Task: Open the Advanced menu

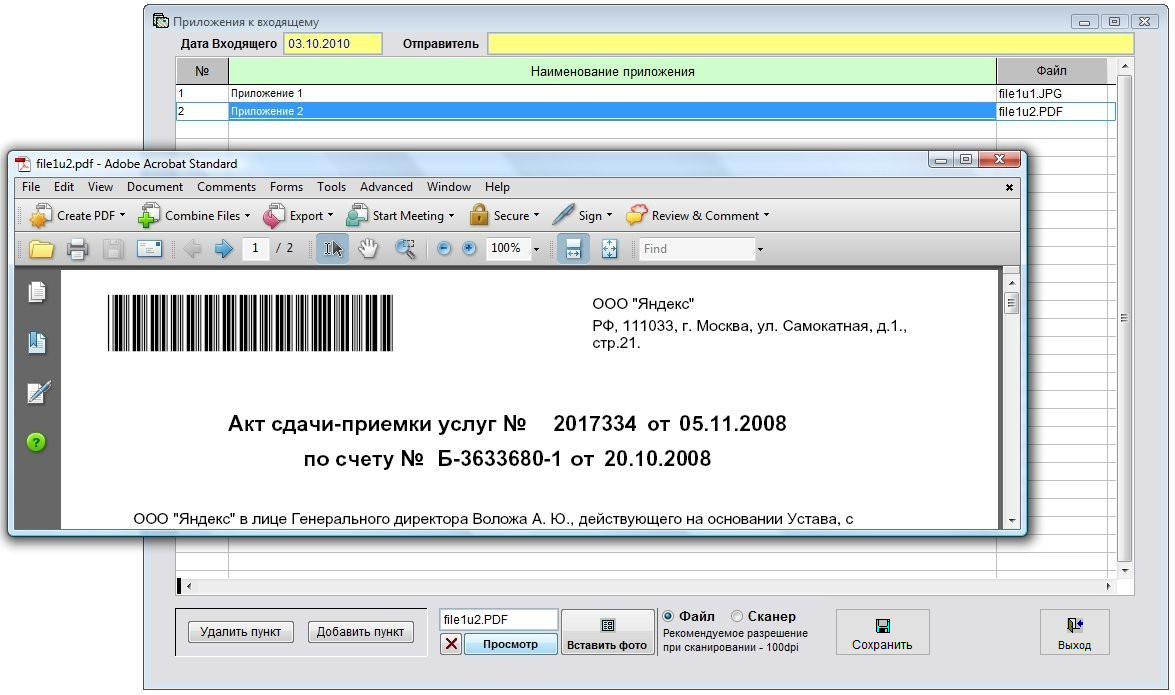Action: coord(386,187)
